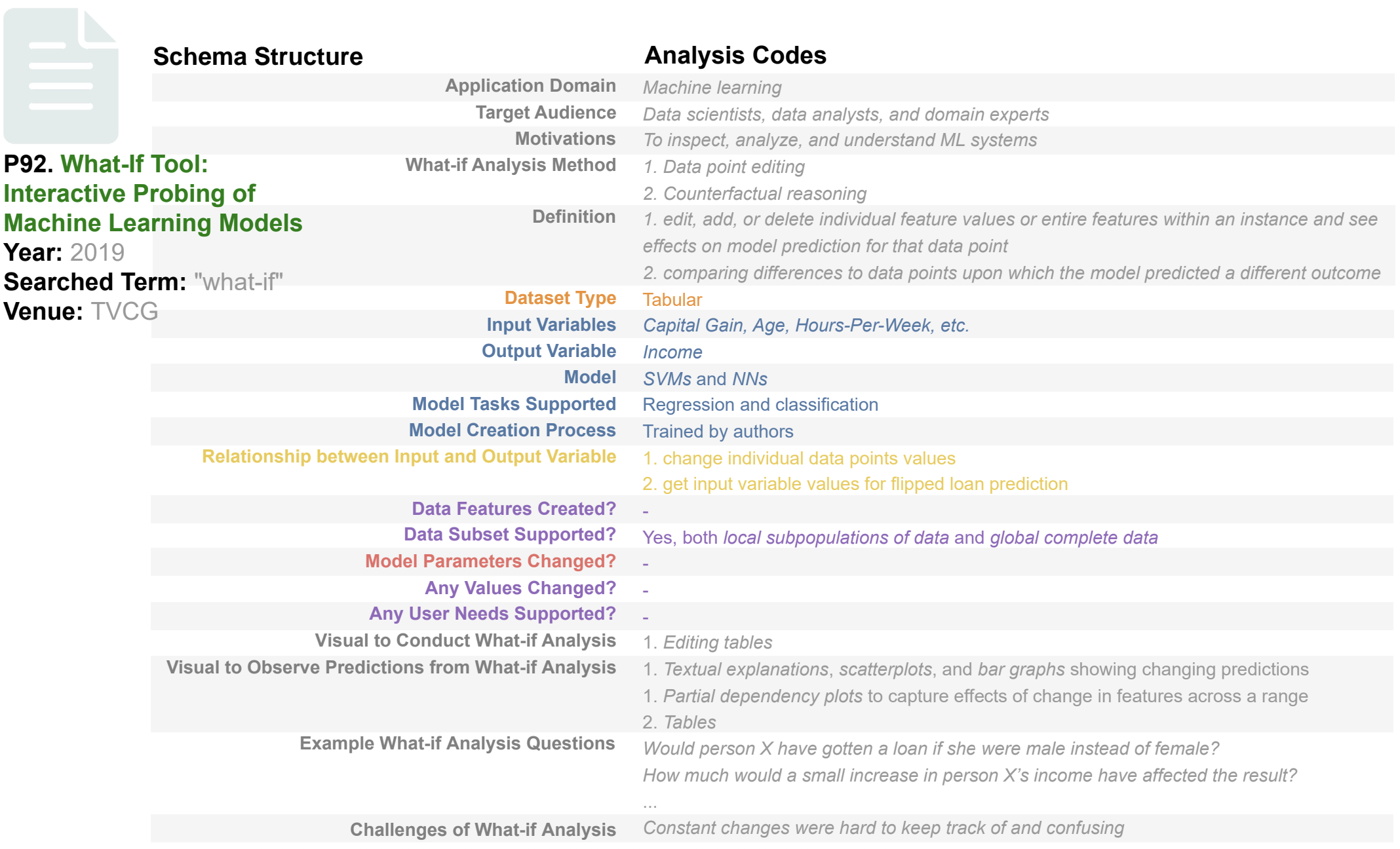Click the Analysis Codes heading

point(735,56)
